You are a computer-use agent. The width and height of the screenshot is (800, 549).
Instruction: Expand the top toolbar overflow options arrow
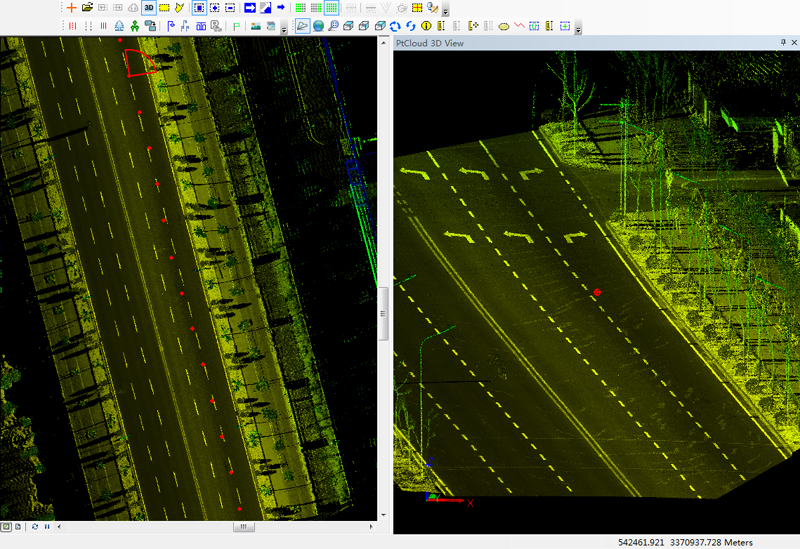[x=445, y=10]
